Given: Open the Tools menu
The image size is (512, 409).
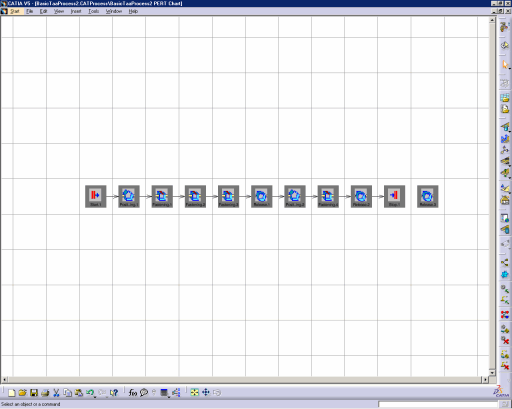Looking at the screenshot, I should tap(93, 11).
